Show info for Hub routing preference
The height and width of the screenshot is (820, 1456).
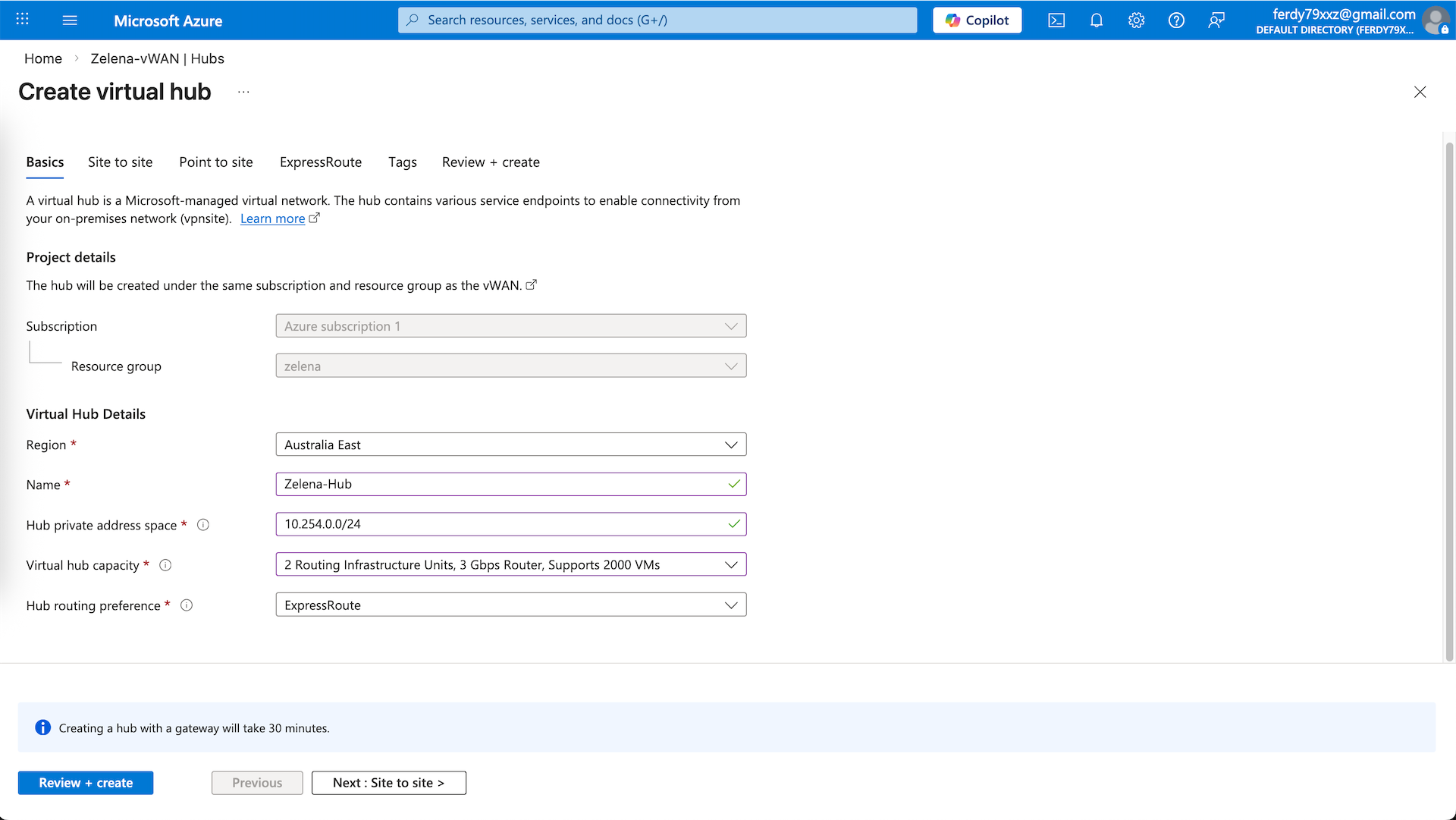point(187,605)
